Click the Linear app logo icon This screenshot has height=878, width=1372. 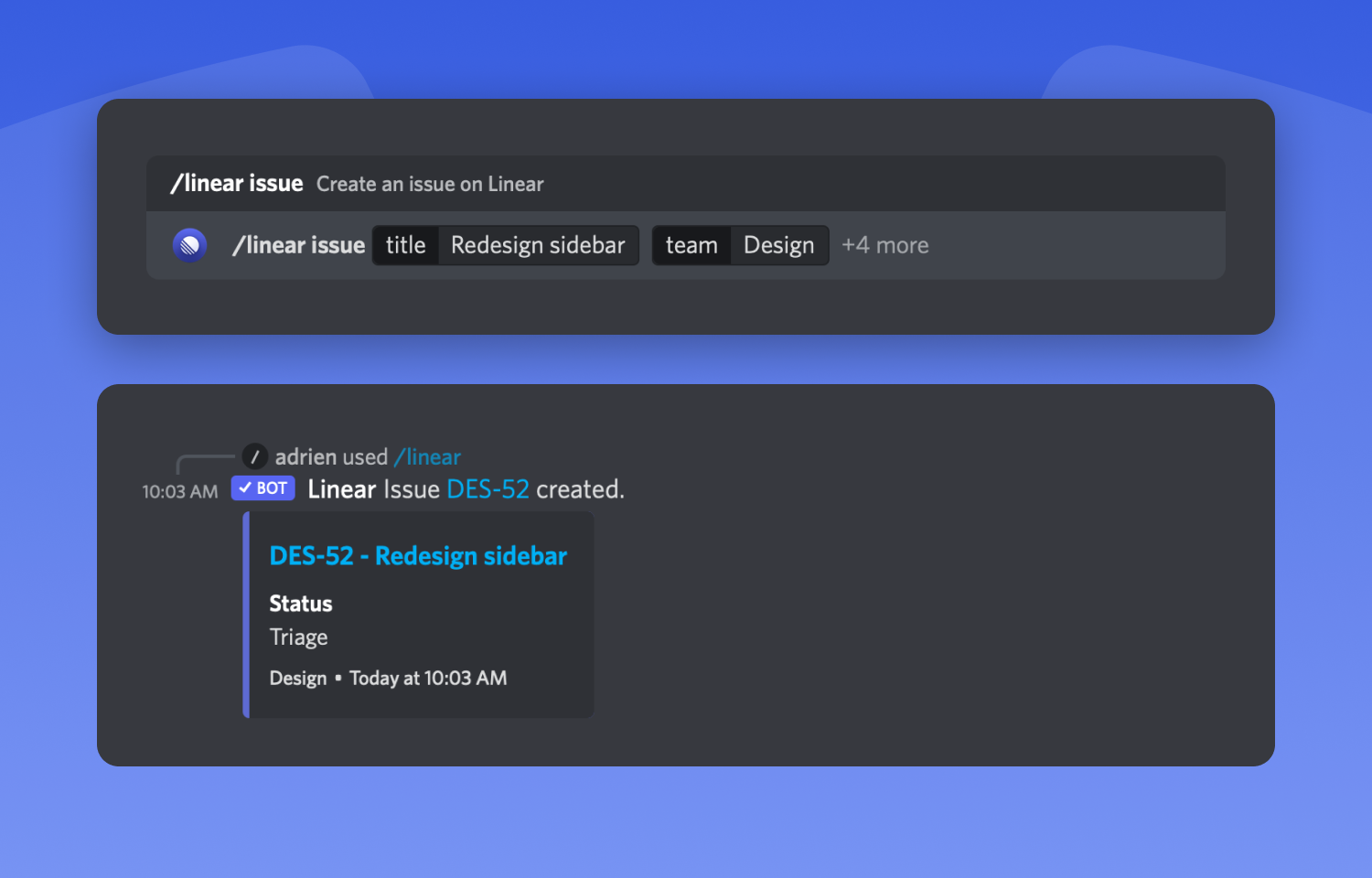190,245
